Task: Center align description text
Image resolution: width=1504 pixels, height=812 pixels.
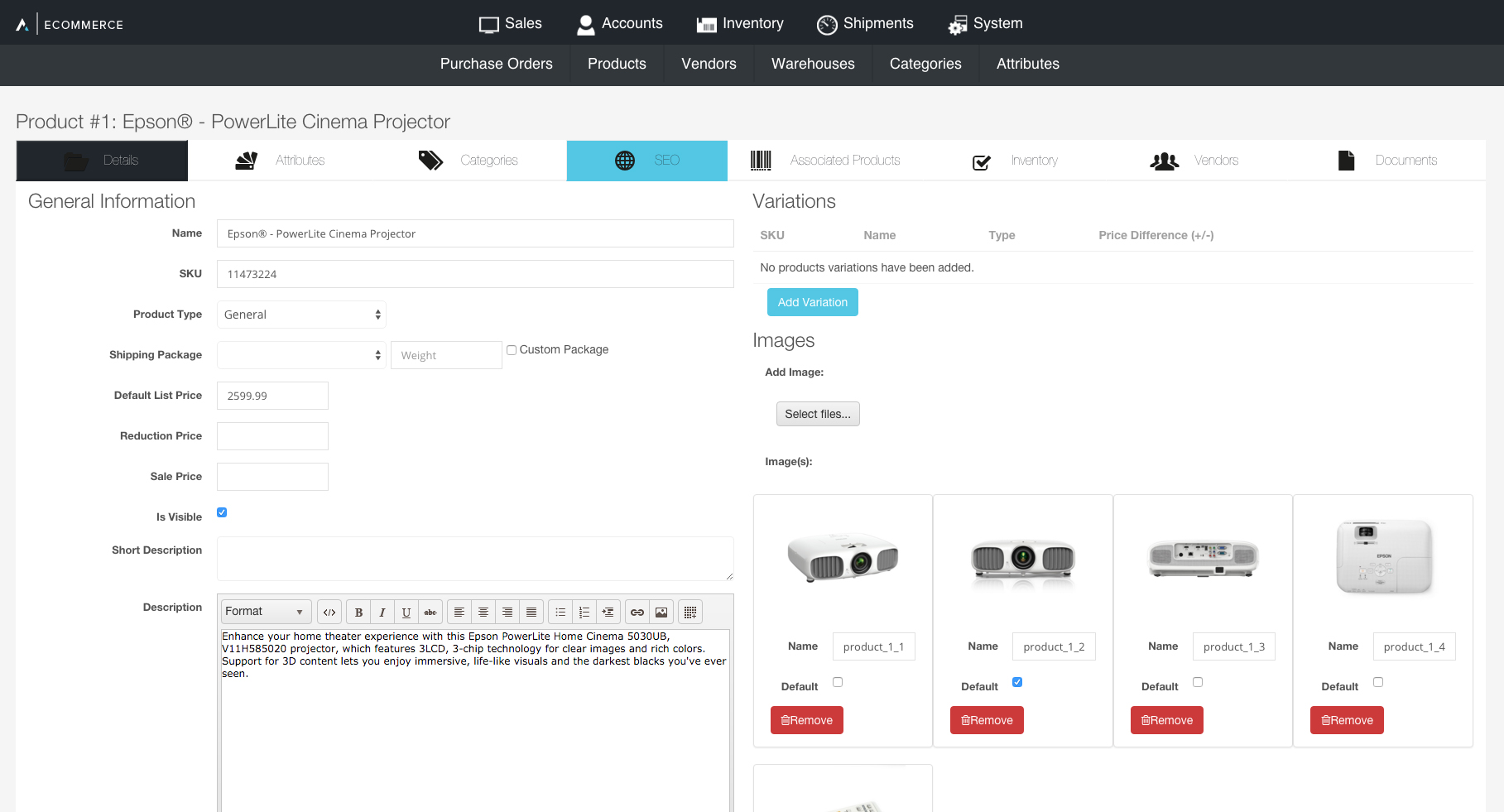Action: 483,613
